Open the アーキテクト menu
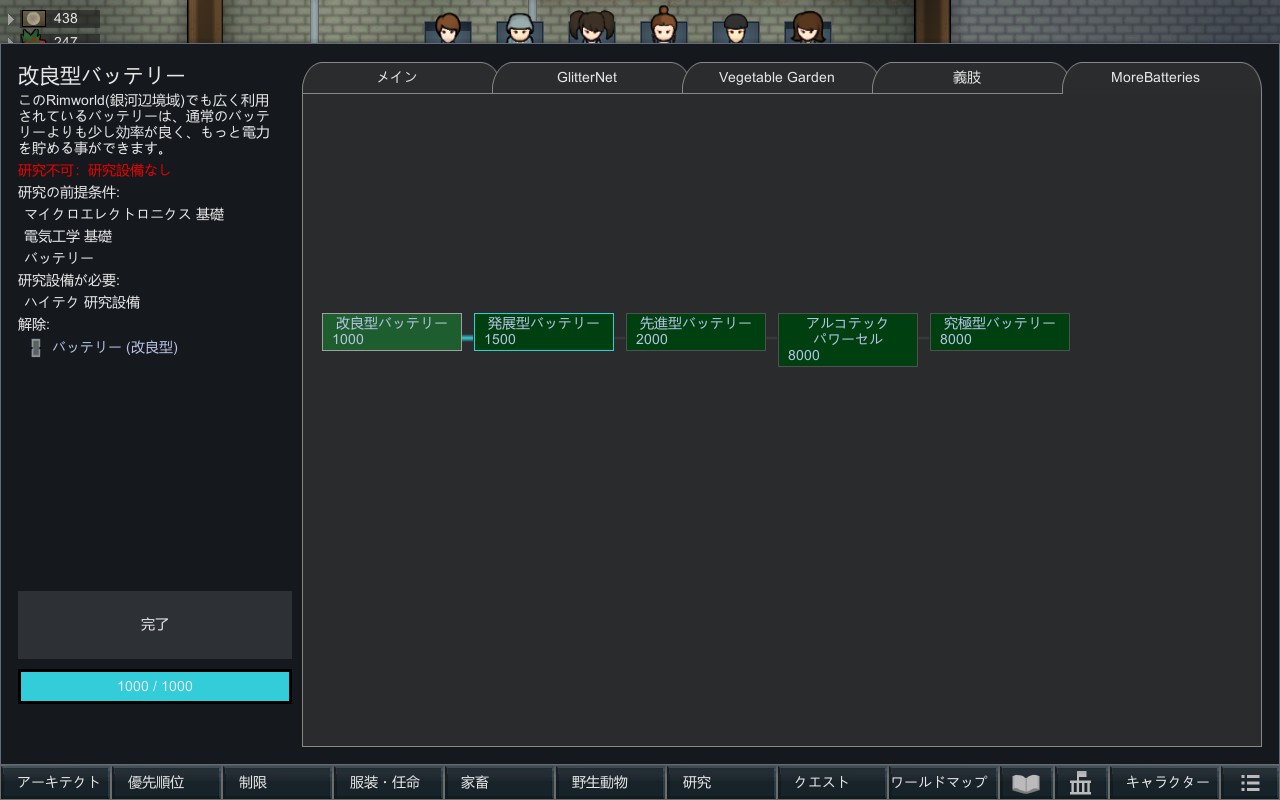This screenshot has width=1280, height=800. 56,783
